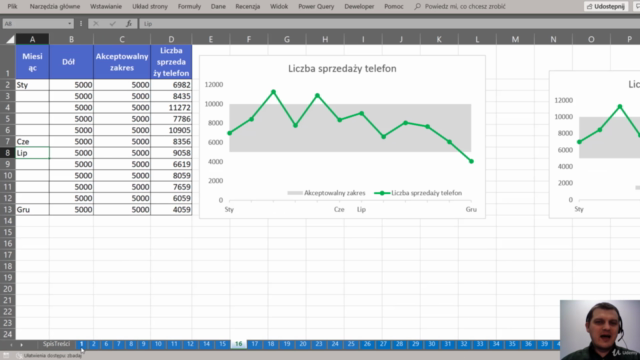640x360 pixels.
Task: Open the SpisTreści sheet tab
Action: pyautogui.click(x=56, y=344)
